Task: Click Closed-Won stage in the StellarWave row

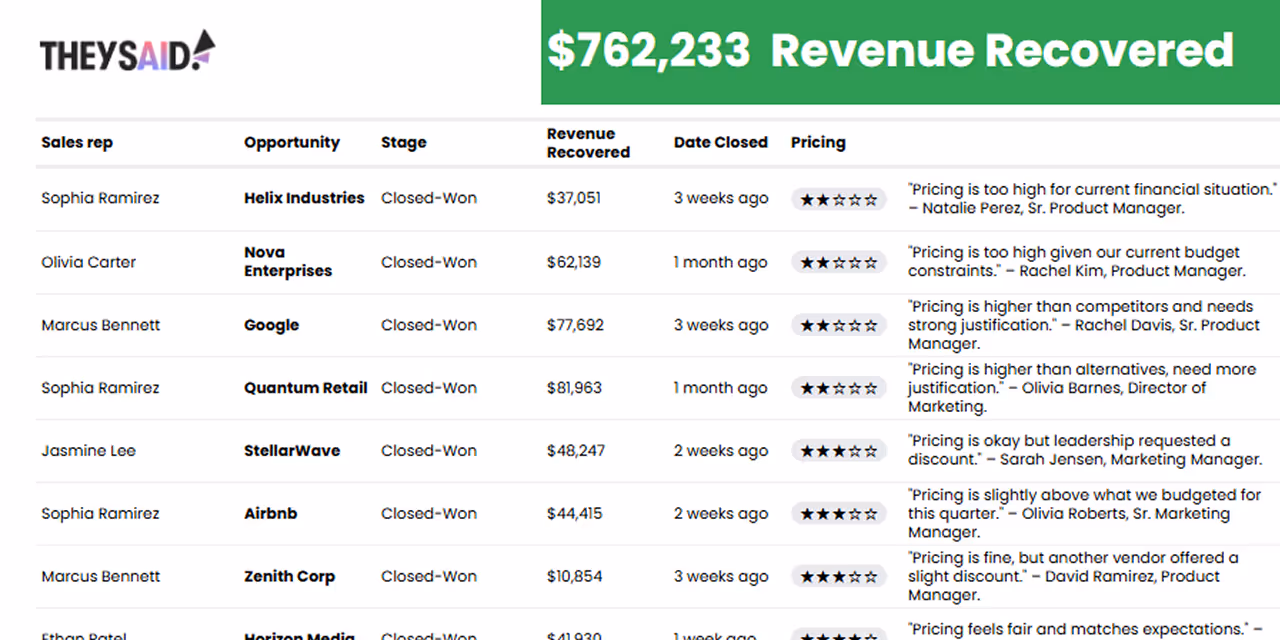Action: 429,451
